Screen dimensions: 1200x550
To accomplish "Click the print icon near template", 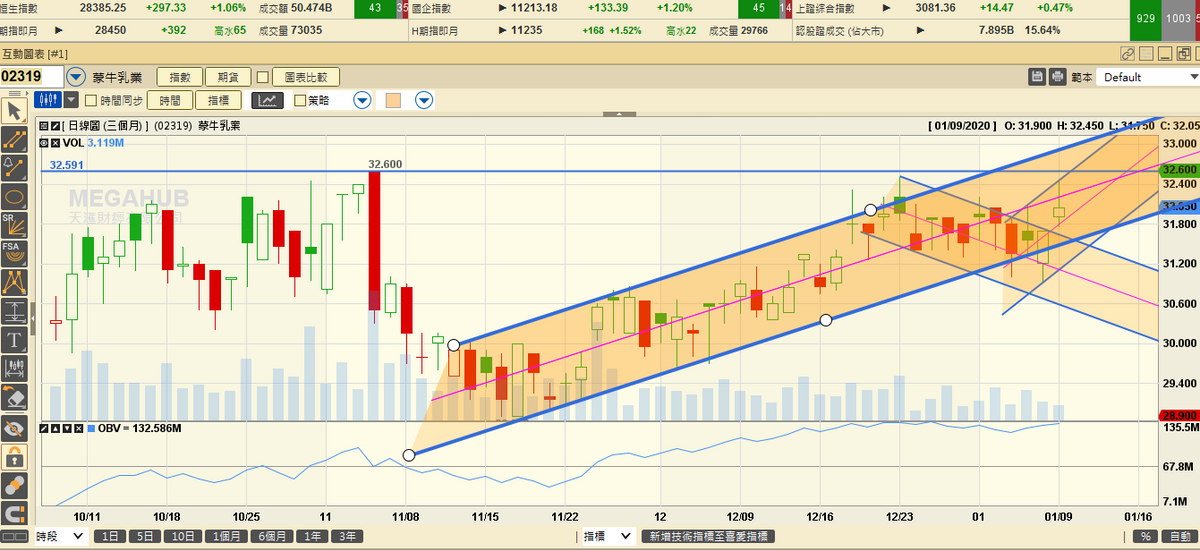I will (x=1058, y=77).
